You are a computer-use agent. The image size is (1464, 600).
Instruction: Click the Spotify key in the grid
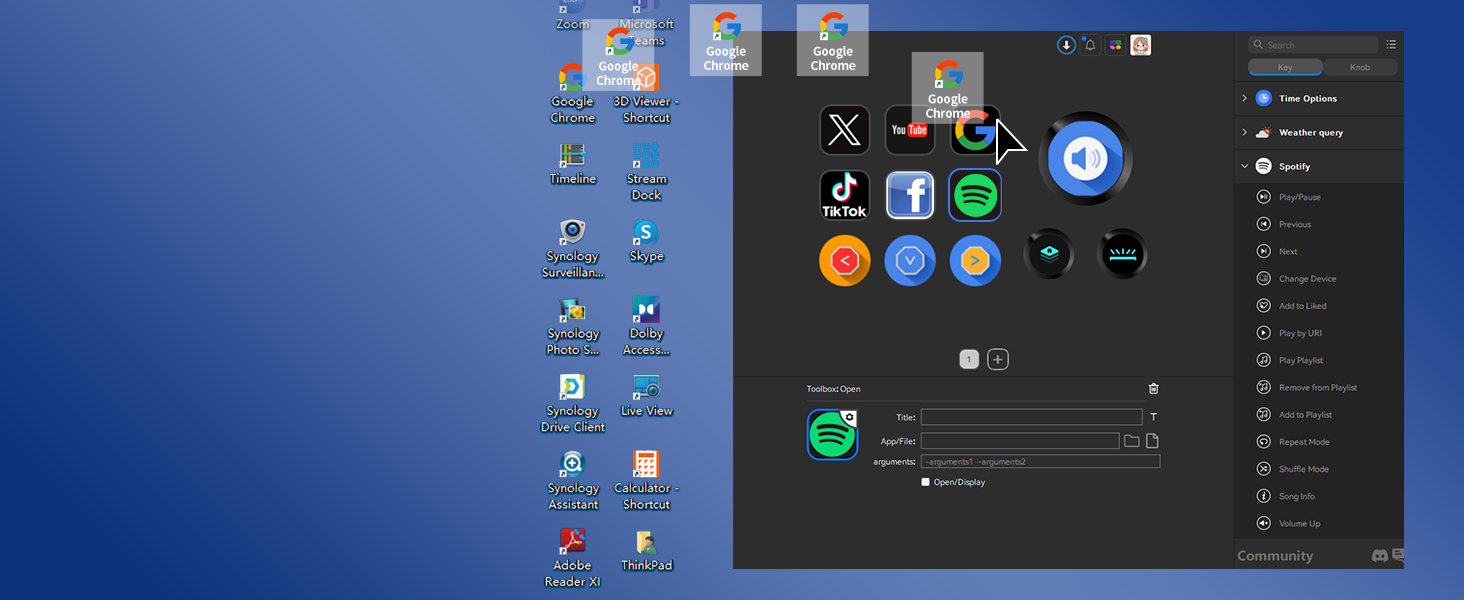(975, 195)
